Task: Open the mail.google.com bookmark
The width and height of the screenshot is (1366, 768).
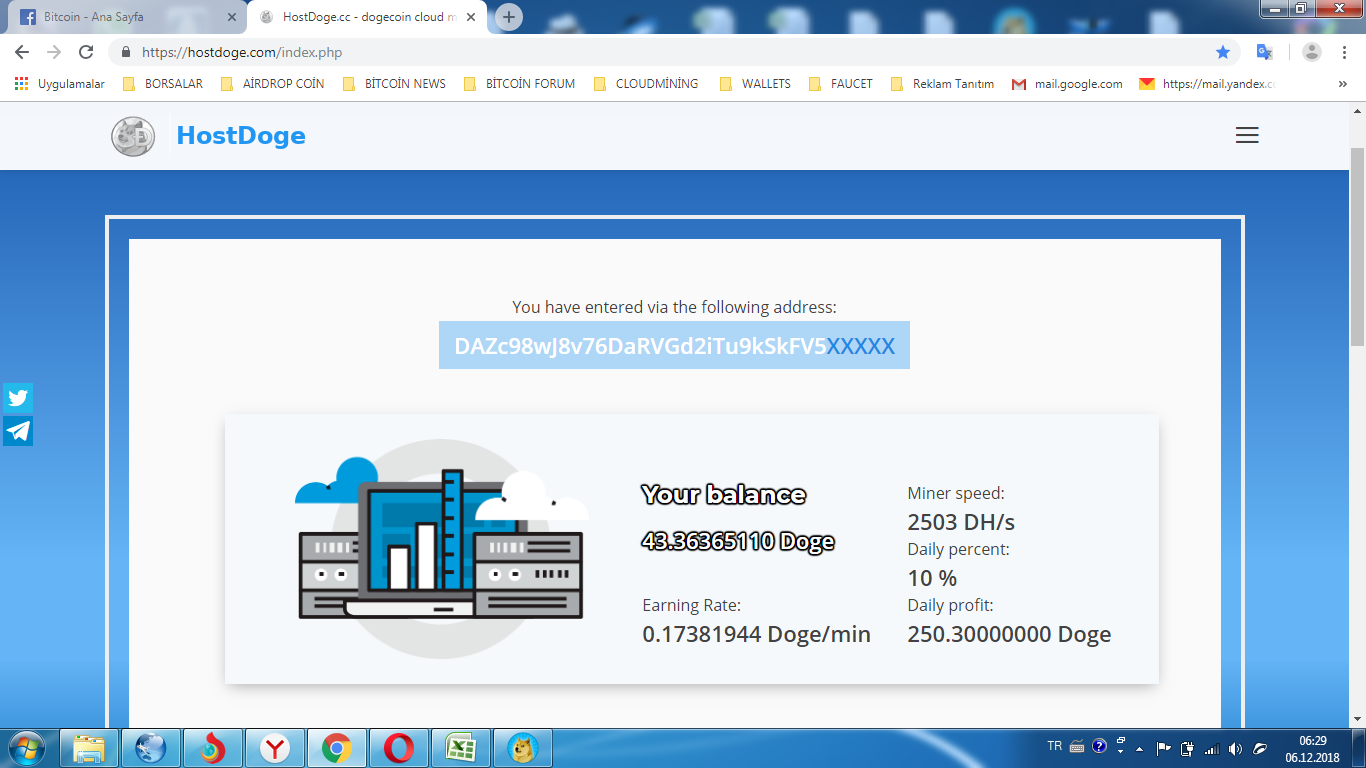Action: coord(1067,84)
